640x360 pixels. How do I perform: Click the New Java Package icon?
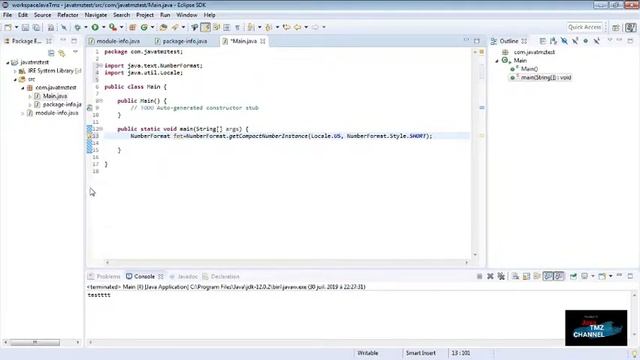[x=132, y=27]
